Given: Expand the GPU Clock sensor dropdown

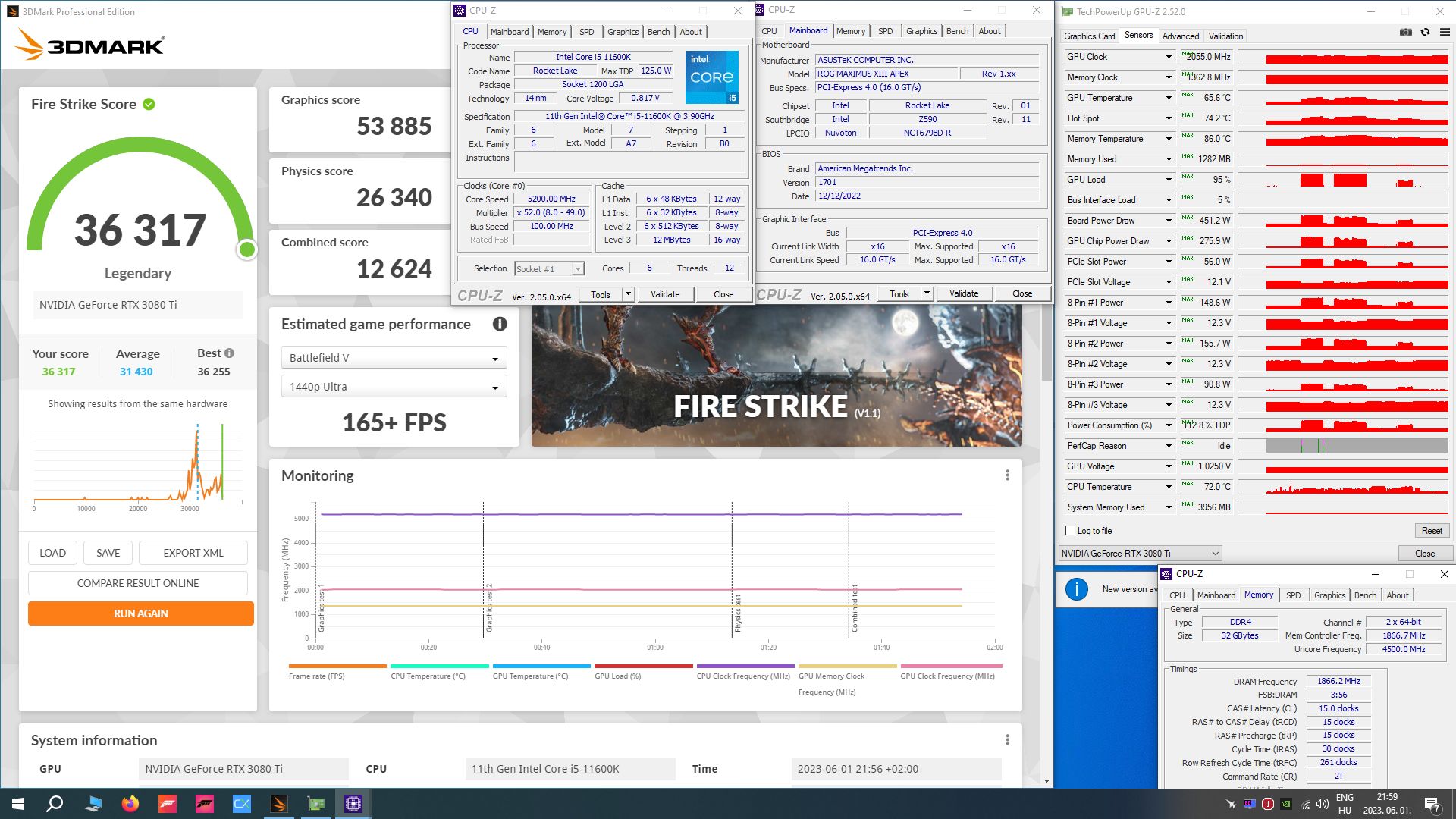Looking at the screenshot, I should click(x=1169, y=57).
